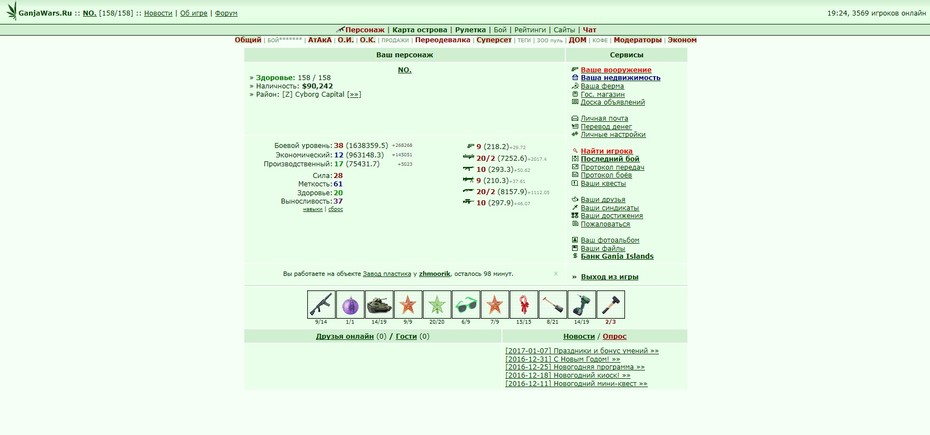Open the Персонаж menu item
930x435 pixels.
point(365,30)
